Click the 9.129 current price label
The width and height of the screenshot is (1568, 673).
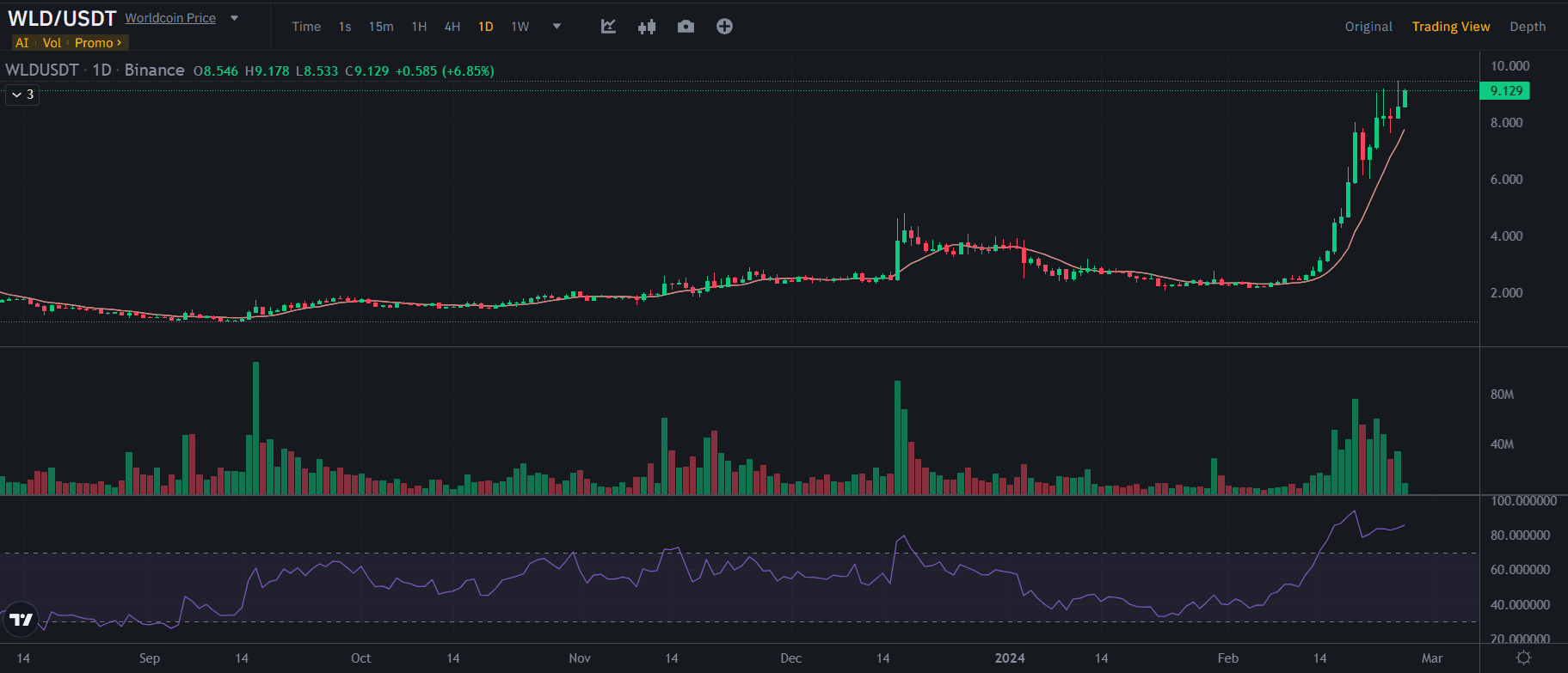pos(1505,91)
